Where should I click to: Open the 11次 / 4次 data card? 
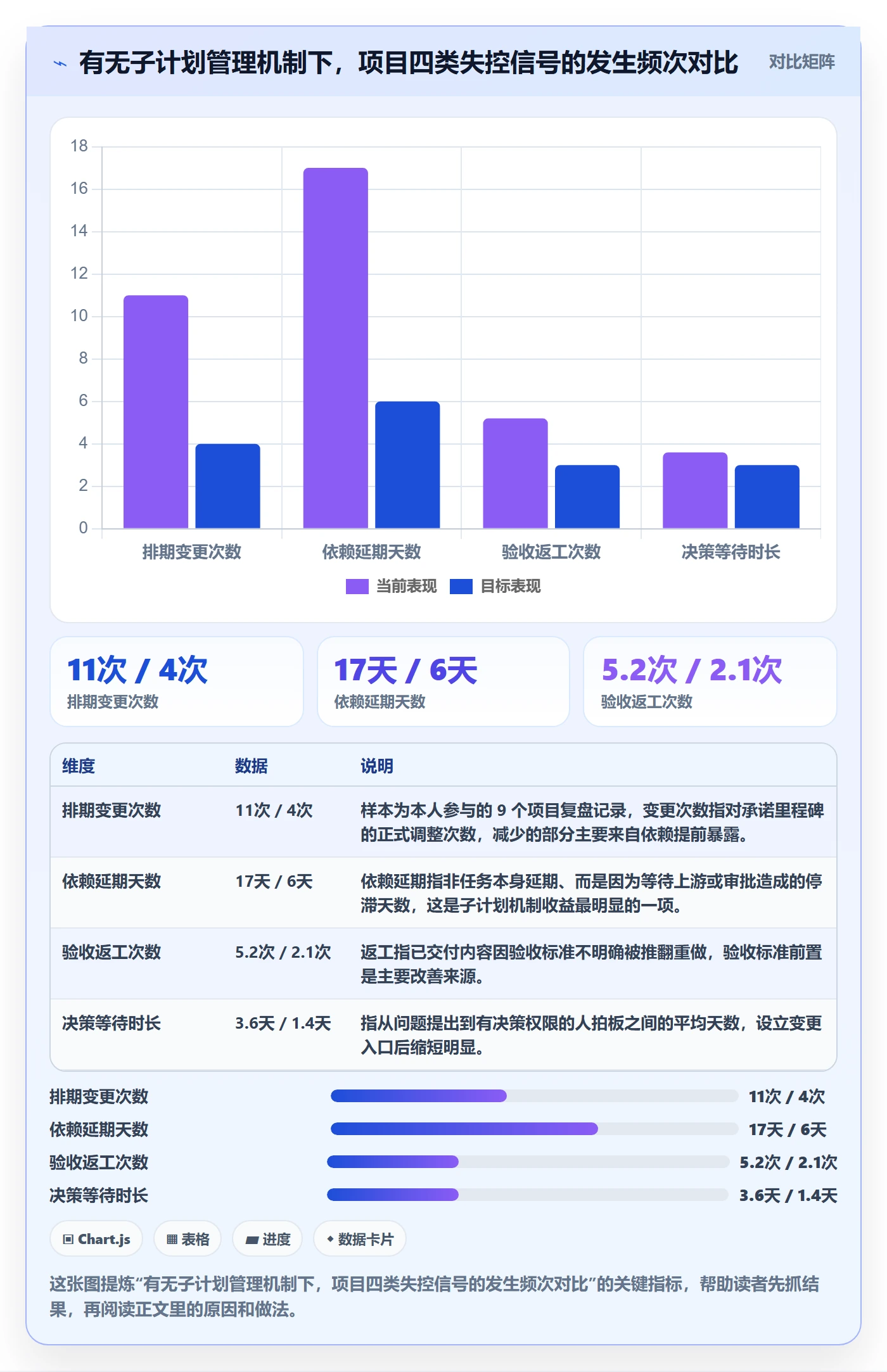click(177, 682)
